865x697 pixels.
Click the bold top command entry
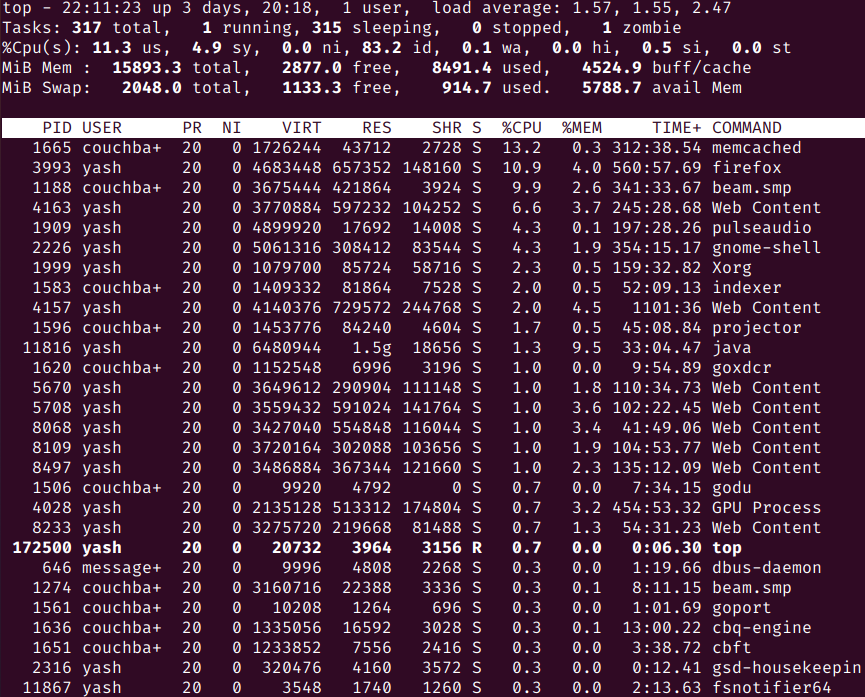[x=727, y=548]
